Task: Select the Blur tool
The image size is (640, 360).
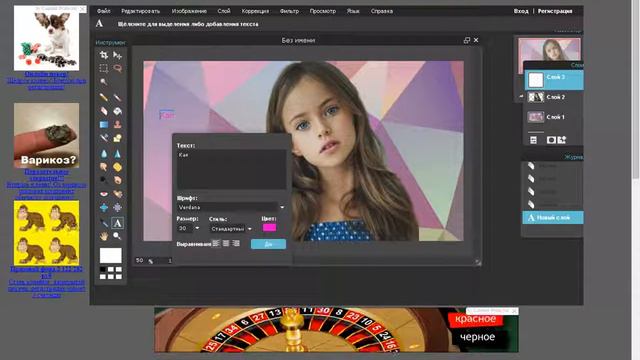Action: pyautogui.click(x=104, y=154)
